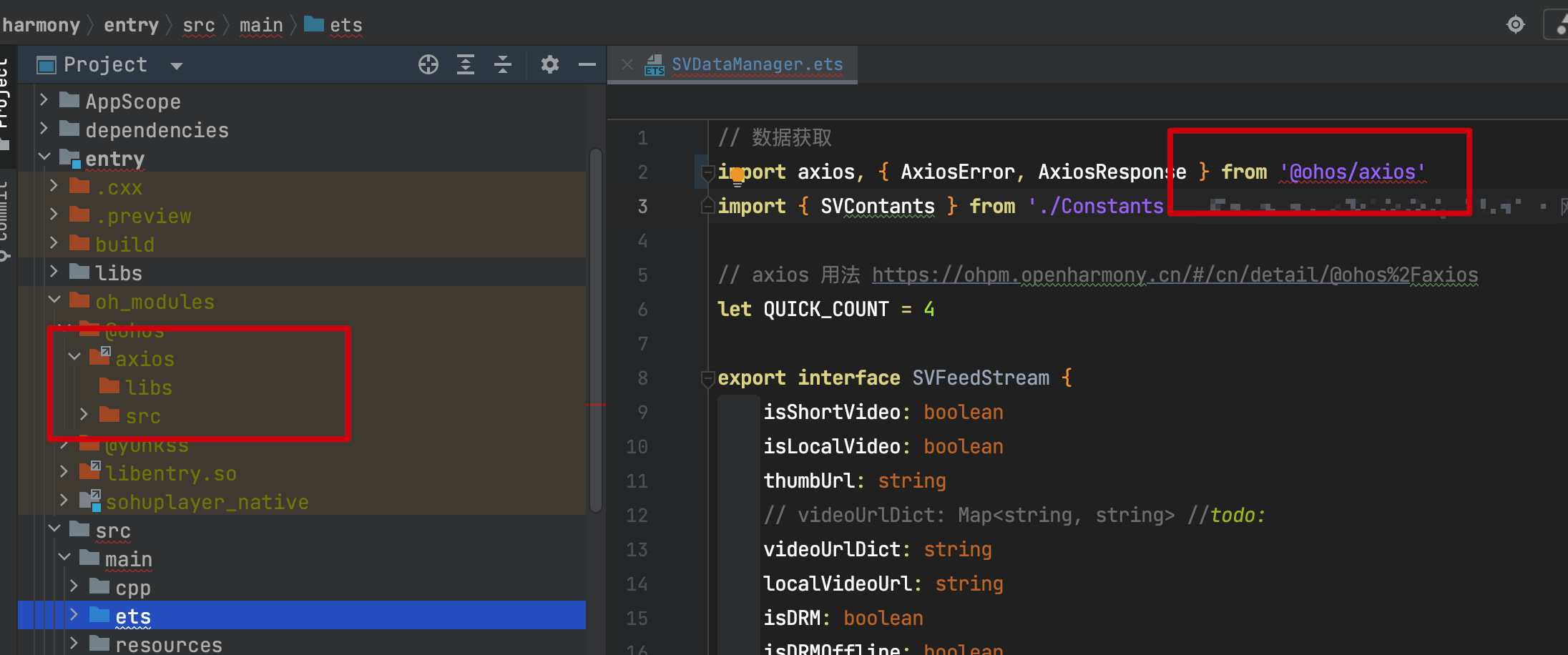Image resolution: width=1568 pixels, height=655 pixels.
Task: Expand the sohuplayer_native module
Action: click(64, 500)
